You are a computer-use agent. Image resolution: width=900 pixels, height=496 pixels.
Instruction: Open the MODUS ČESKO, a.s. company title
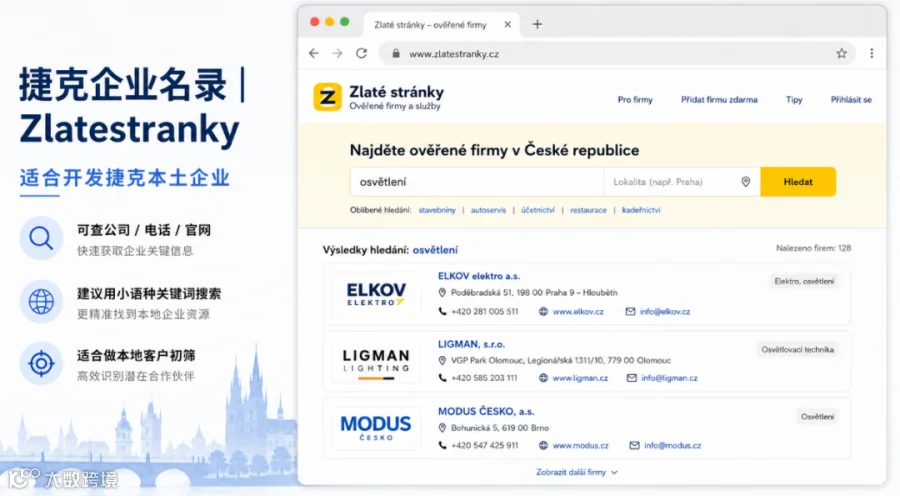tap(486, 412)
